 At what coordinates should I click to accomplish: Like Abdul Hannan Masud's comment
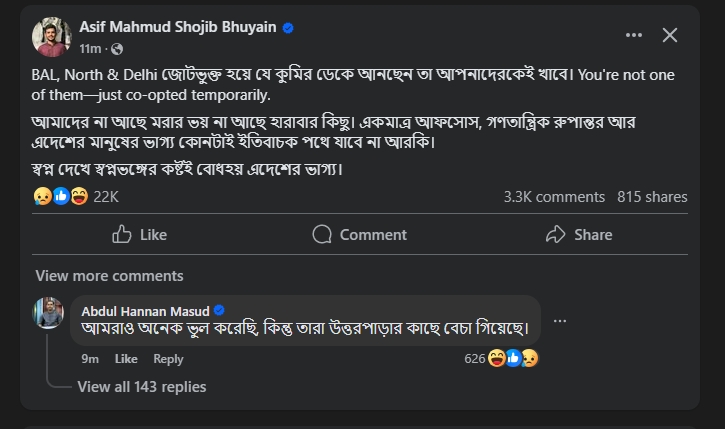(126, 358)
